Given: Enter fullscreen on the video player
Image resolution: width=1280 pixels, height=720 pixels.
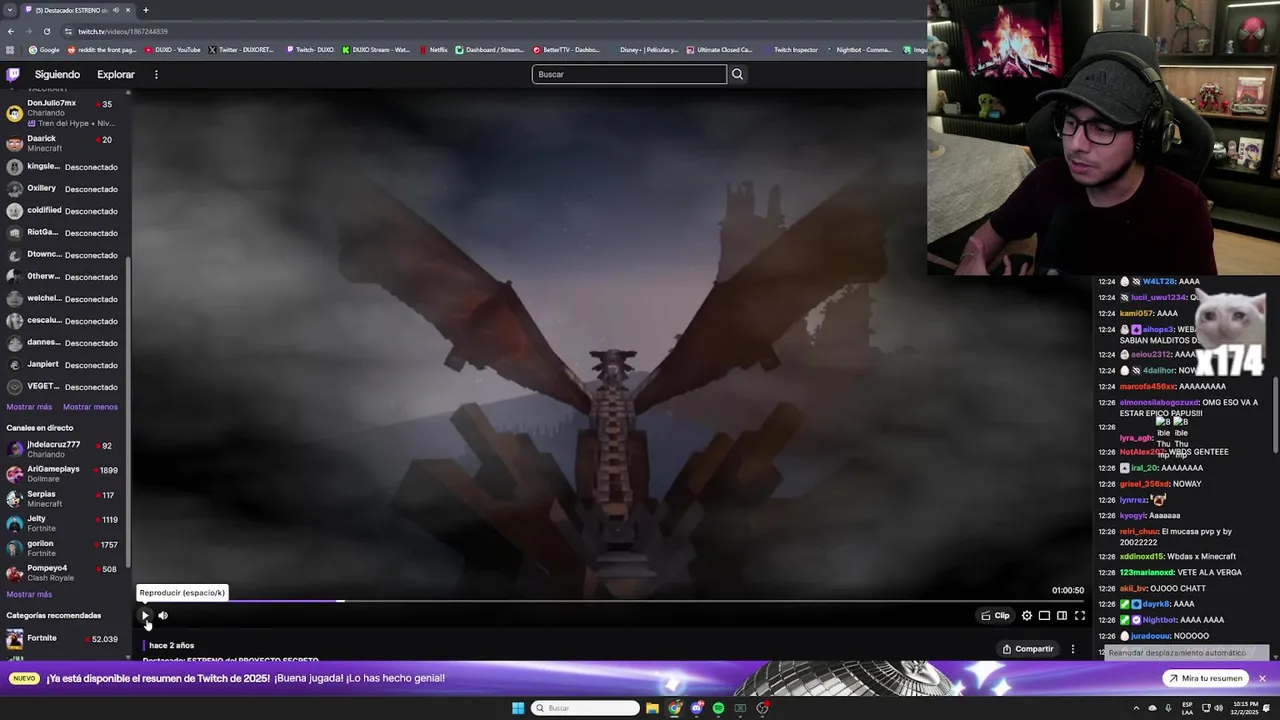Looking at the screenshot, I should click(x=1080, y=616).
